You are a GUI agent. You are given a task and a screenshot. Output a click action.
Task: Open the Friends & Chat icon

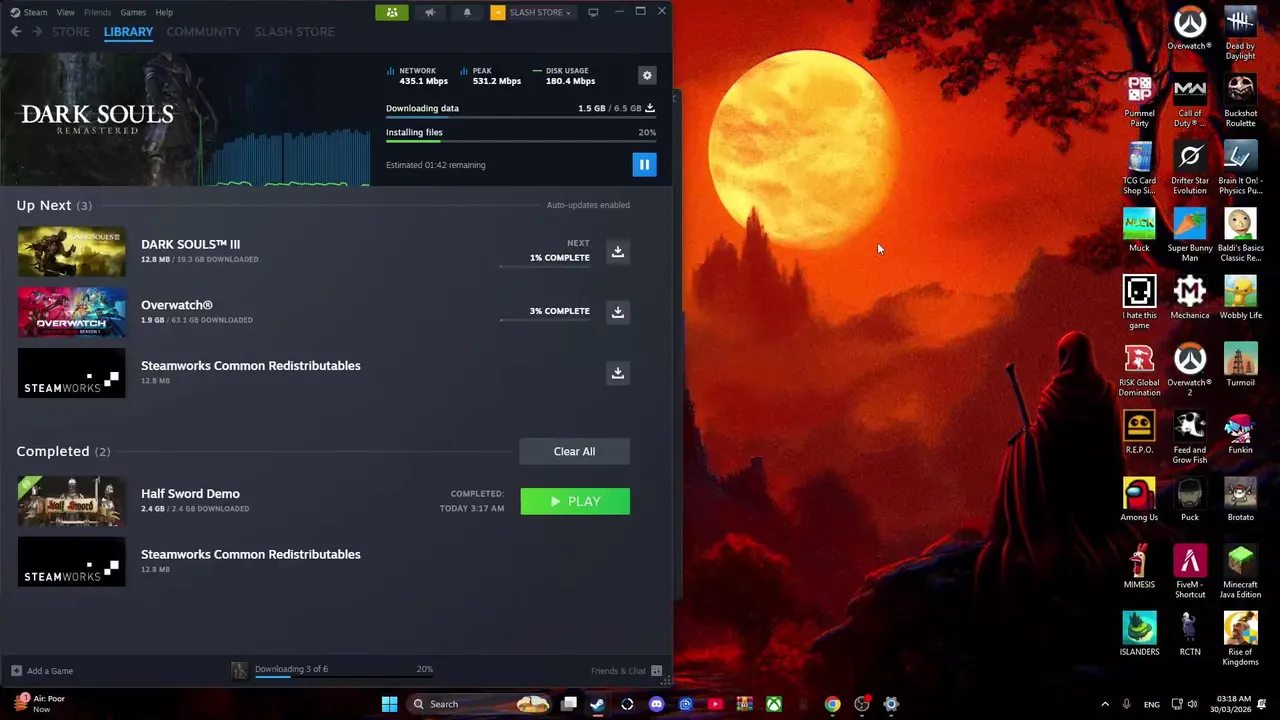point(656,671)
